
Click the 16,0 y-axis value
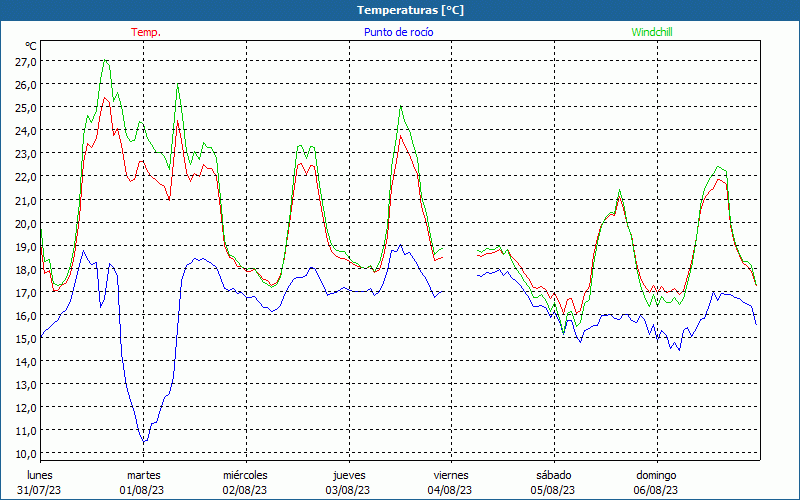27,316
